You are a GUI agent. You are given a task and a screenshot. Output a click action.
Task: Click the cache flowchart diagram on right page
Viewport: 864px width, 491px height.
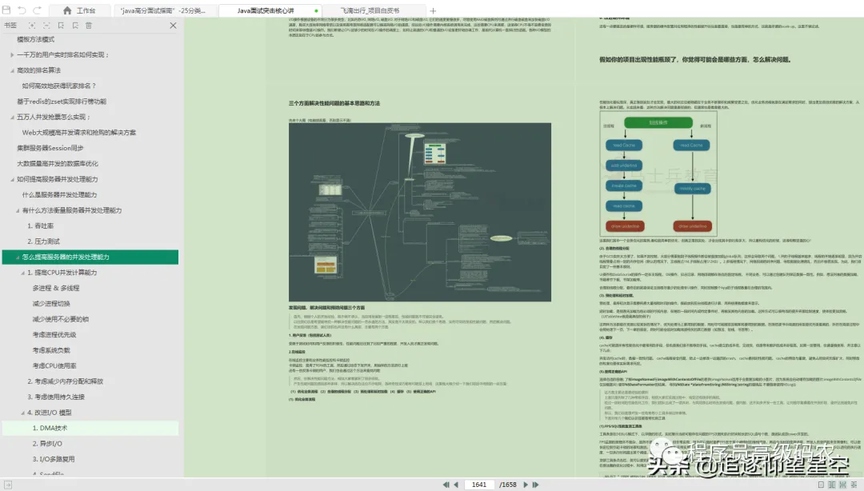658,174
